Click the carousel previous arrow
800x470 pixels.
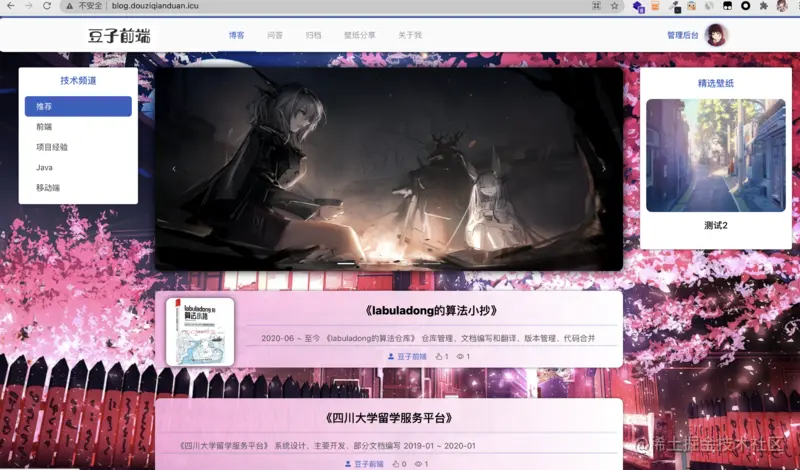[x=174, y=169]
